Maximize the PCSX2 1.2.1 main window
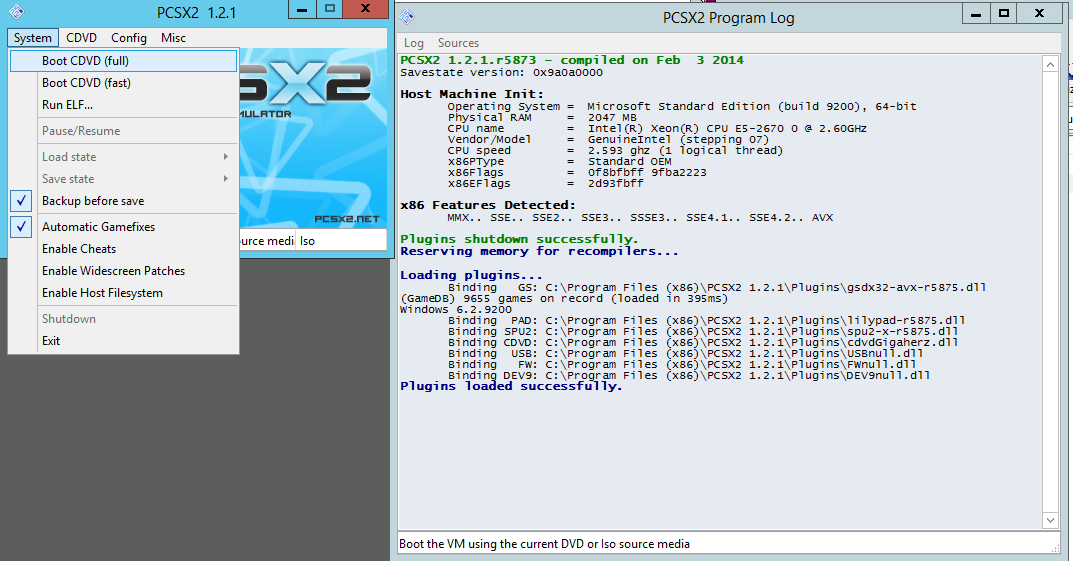 330,9
